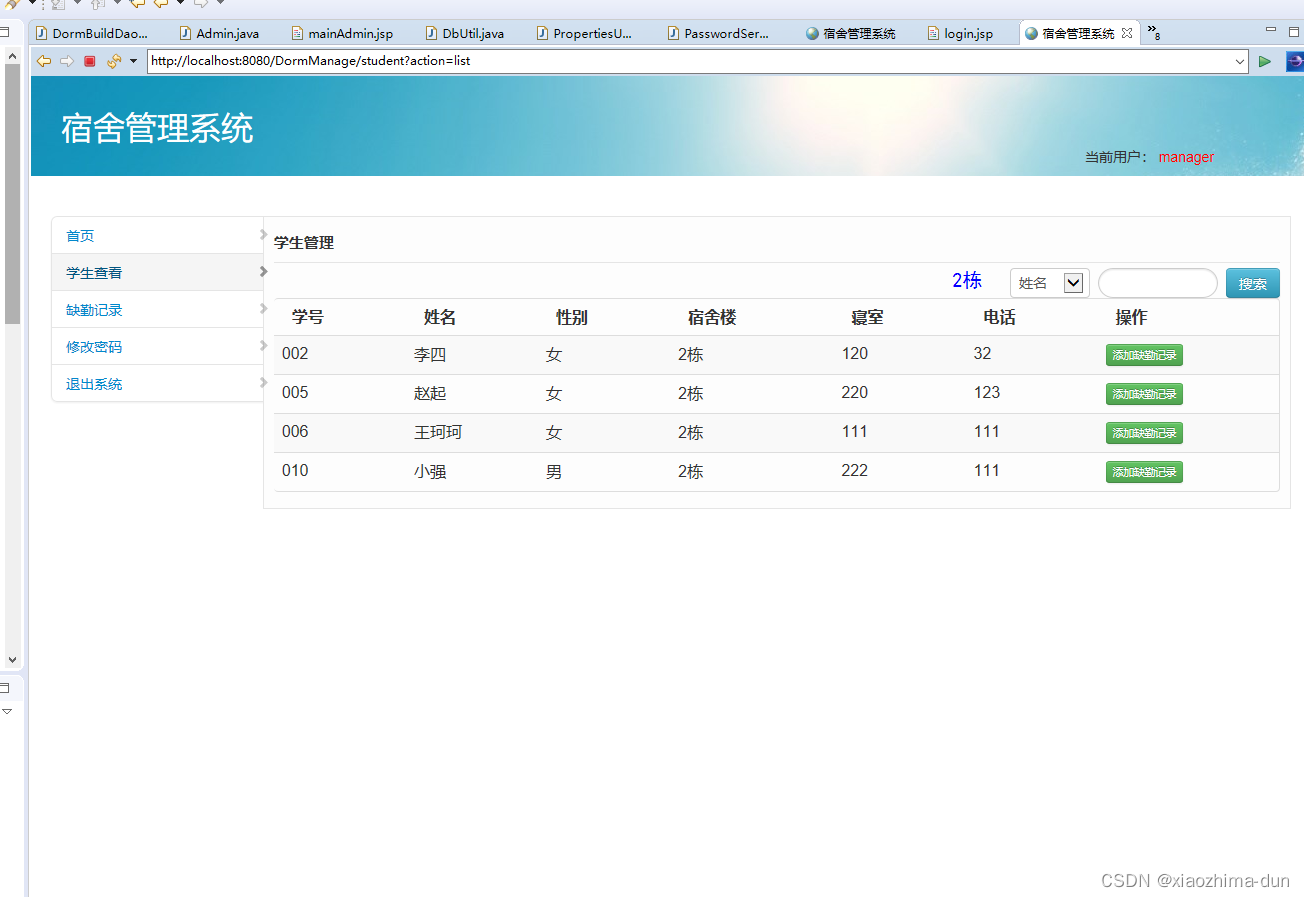
Task: Show the hidden editors list (»8)
Action: pyautogui.click(x=1153, y=32)
